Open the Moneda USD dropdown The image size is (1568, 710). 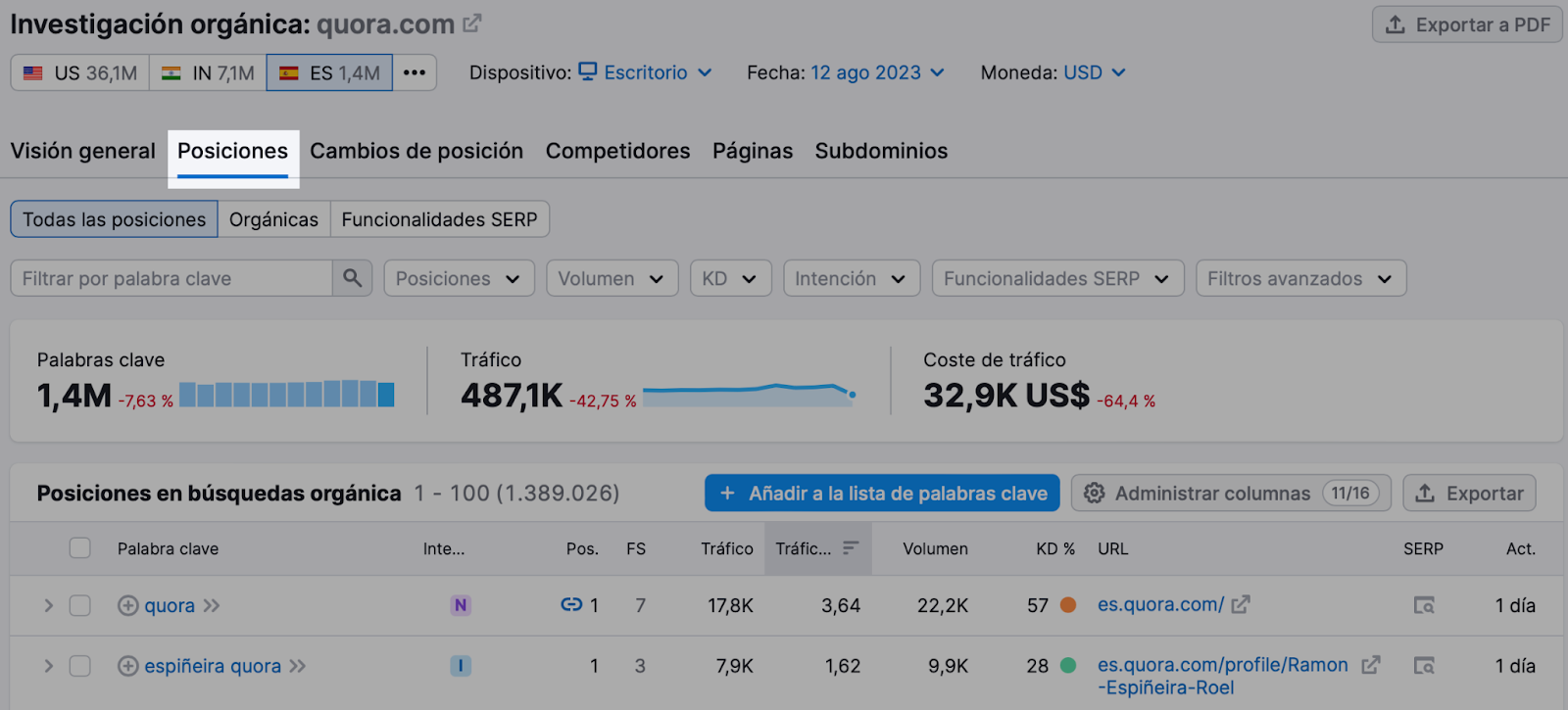[1095, 72]
